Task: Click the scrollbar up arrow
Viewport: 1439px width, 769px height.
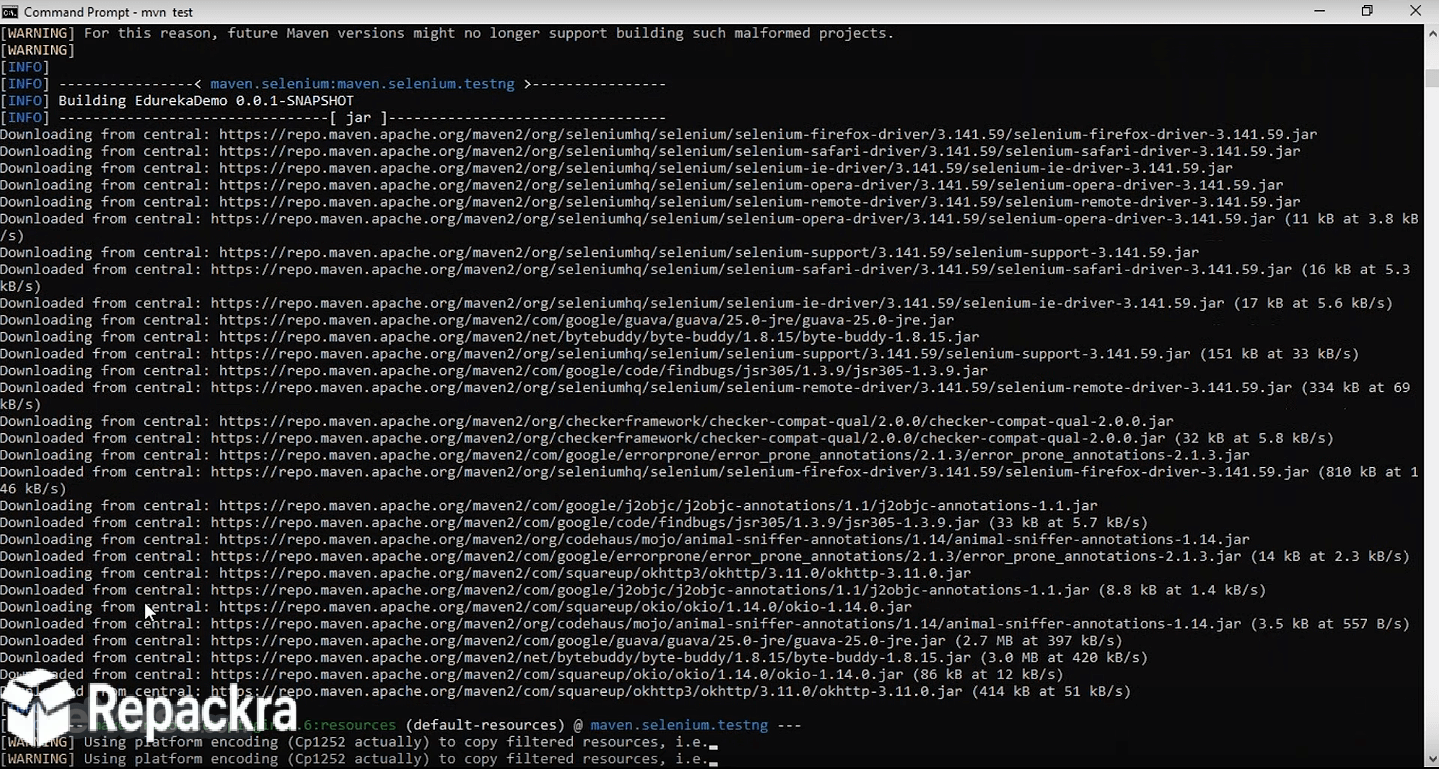Action: [1431, 33]
